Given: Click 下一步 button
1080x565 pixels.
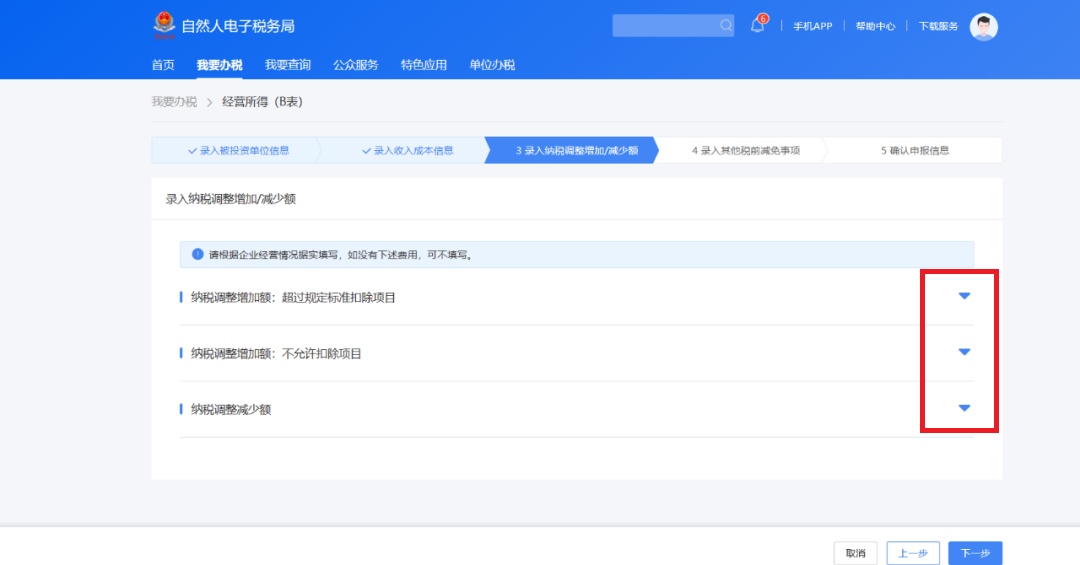Looking at the screenshot, I should click(x=975, y=553).
